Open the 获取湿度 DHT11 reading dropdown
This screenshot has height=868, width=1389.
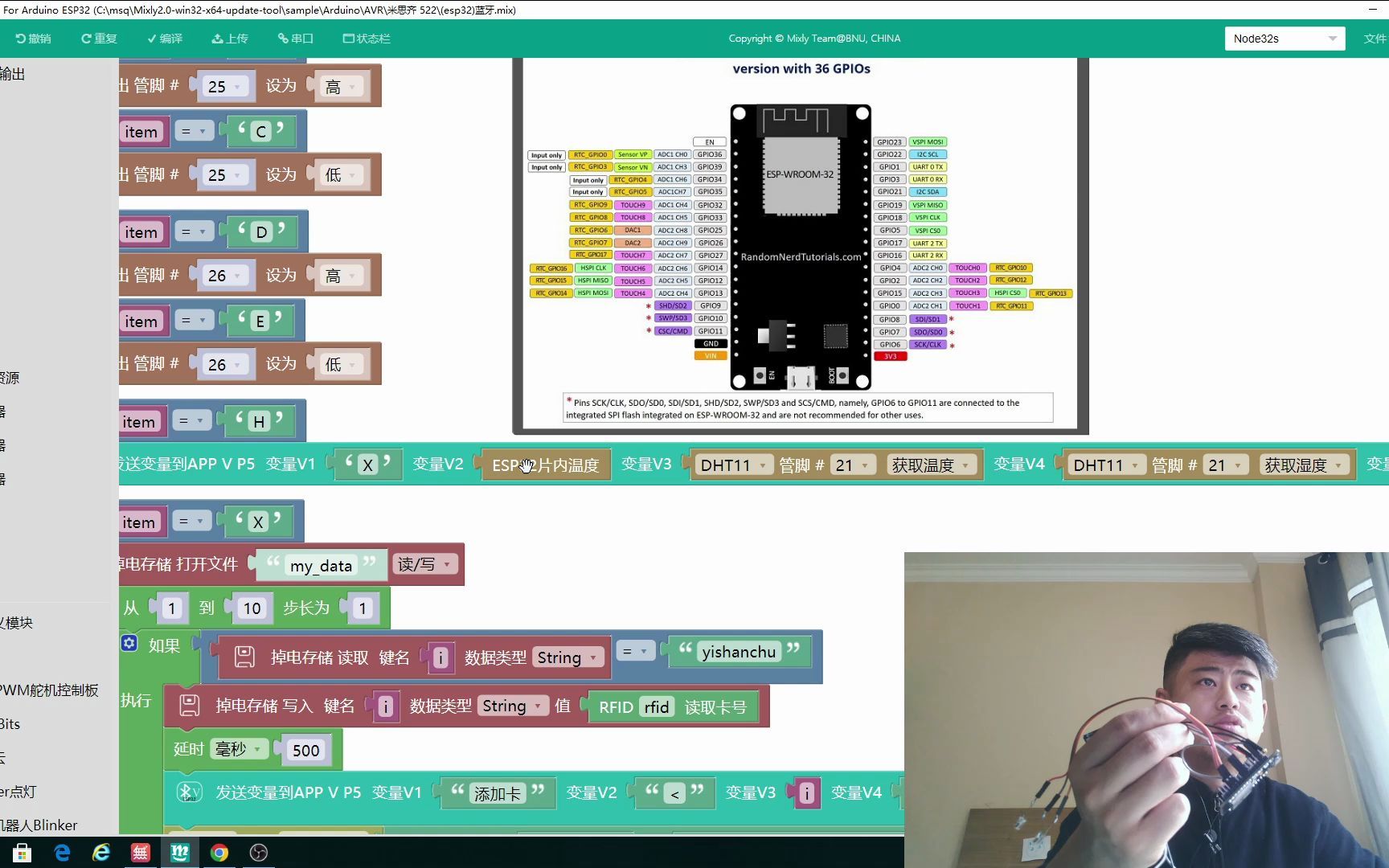pos(1305,465)
